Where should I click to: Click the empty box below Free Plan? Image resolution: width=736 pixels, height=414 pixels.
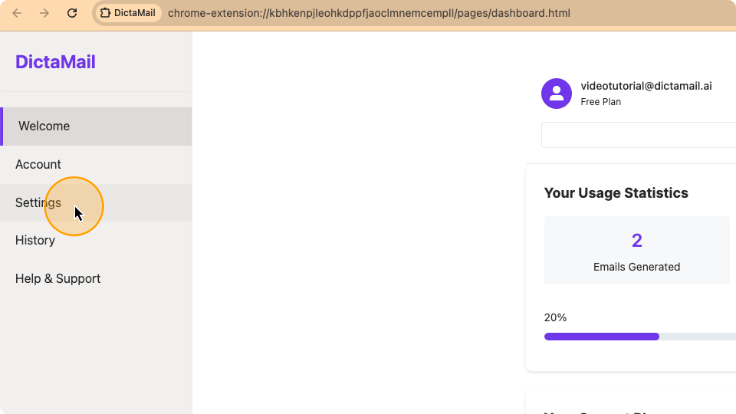pyautogui.click(x=638, y=135)
